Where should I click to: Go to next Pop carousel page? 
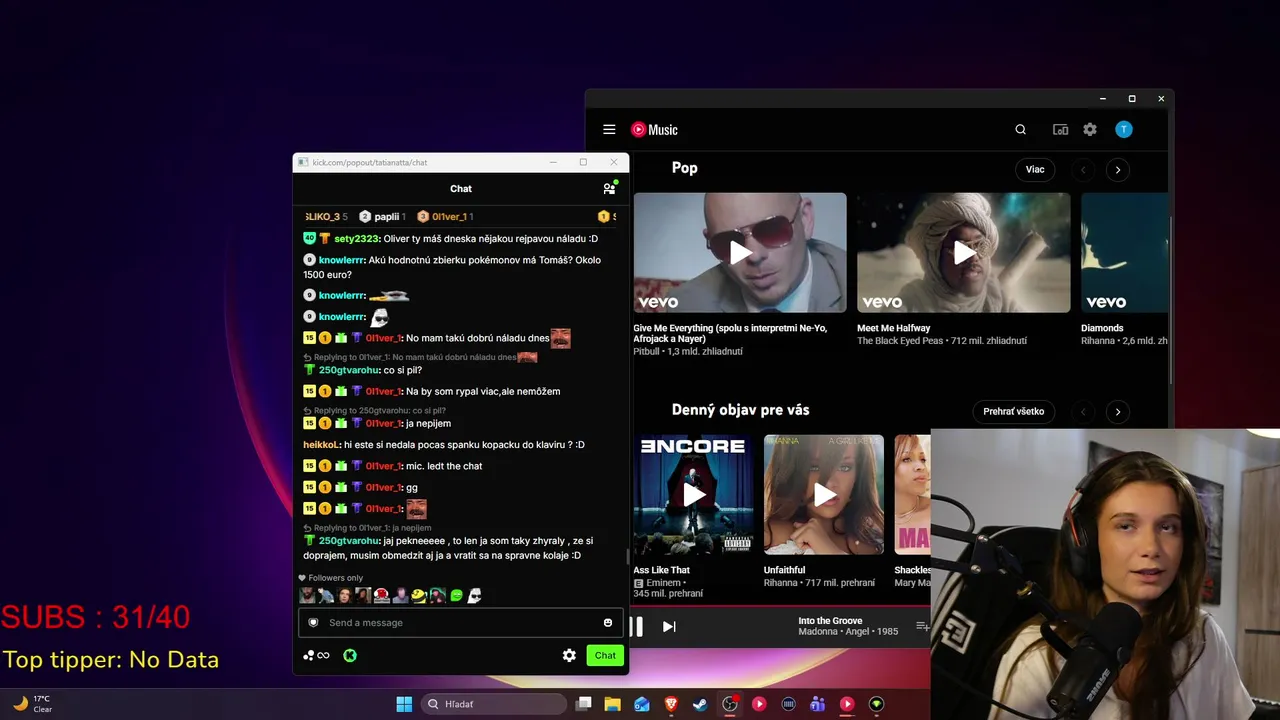[1118, 170]
